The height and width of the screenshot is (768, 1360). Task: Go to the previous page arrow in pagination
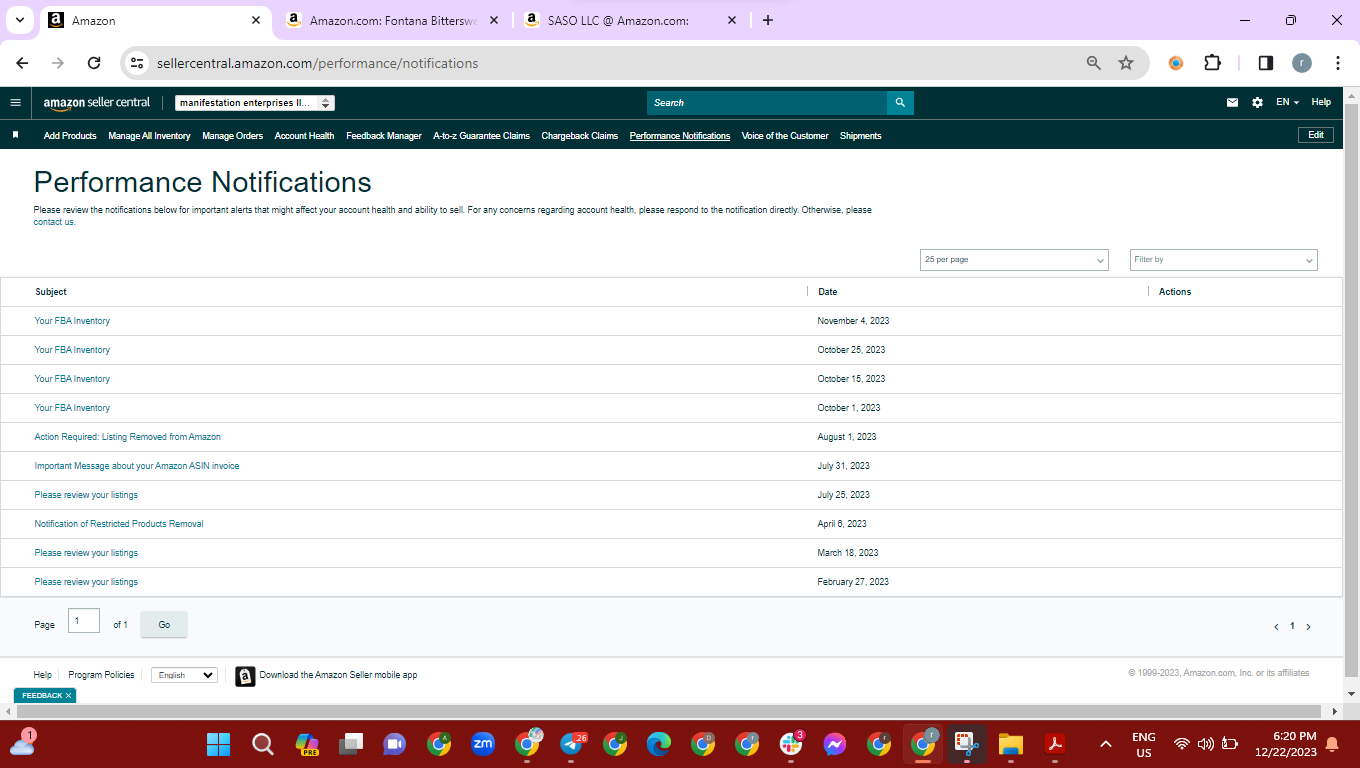coord(1276,627)
